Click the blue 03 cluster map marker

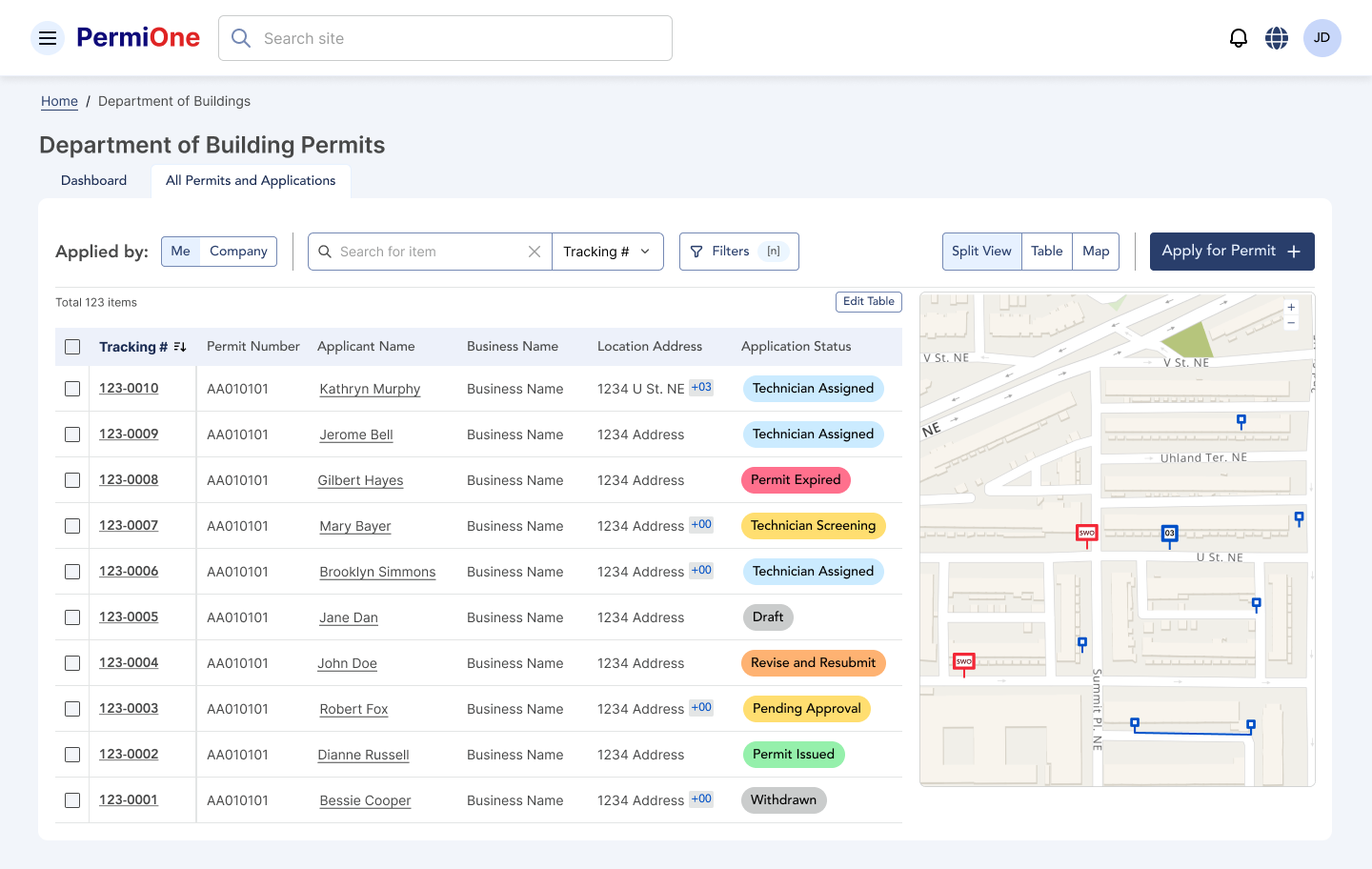pos(1169,534)
